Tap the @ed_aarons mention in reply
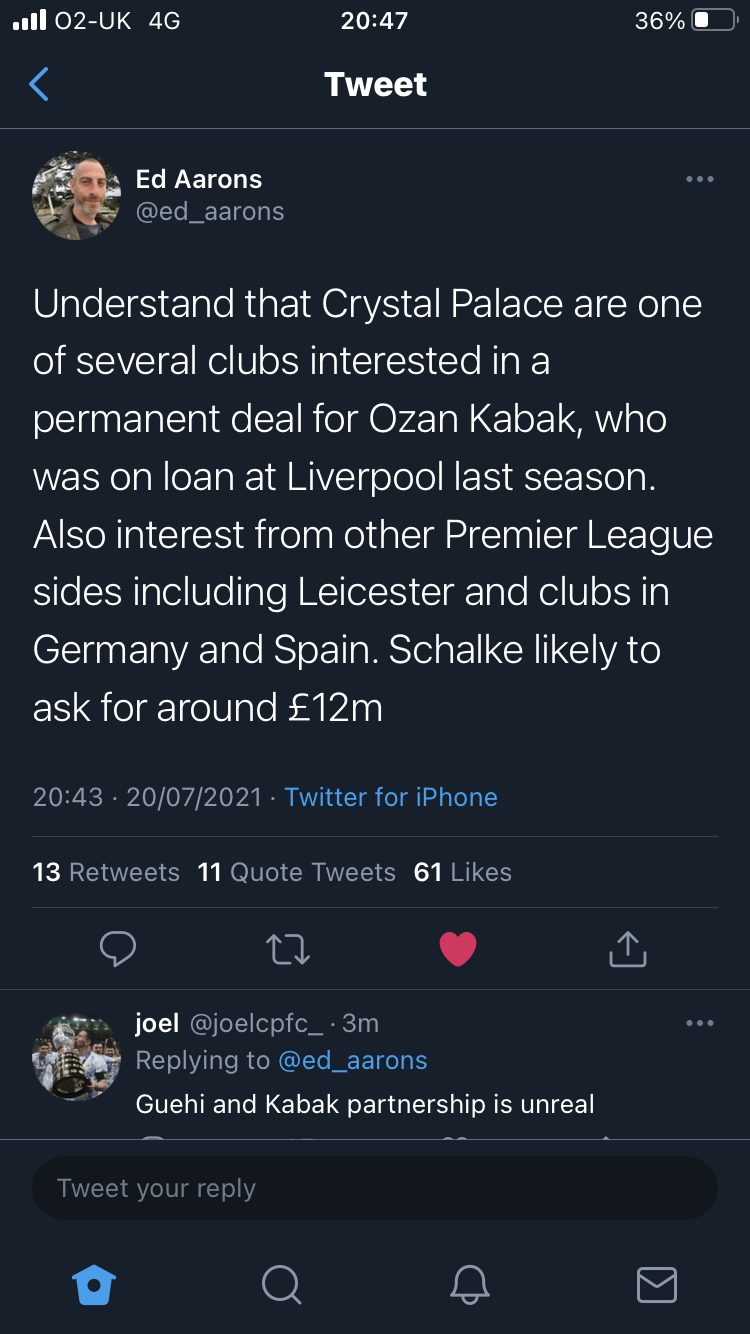Screen dimensions: 750x1334 point(352,1060)
